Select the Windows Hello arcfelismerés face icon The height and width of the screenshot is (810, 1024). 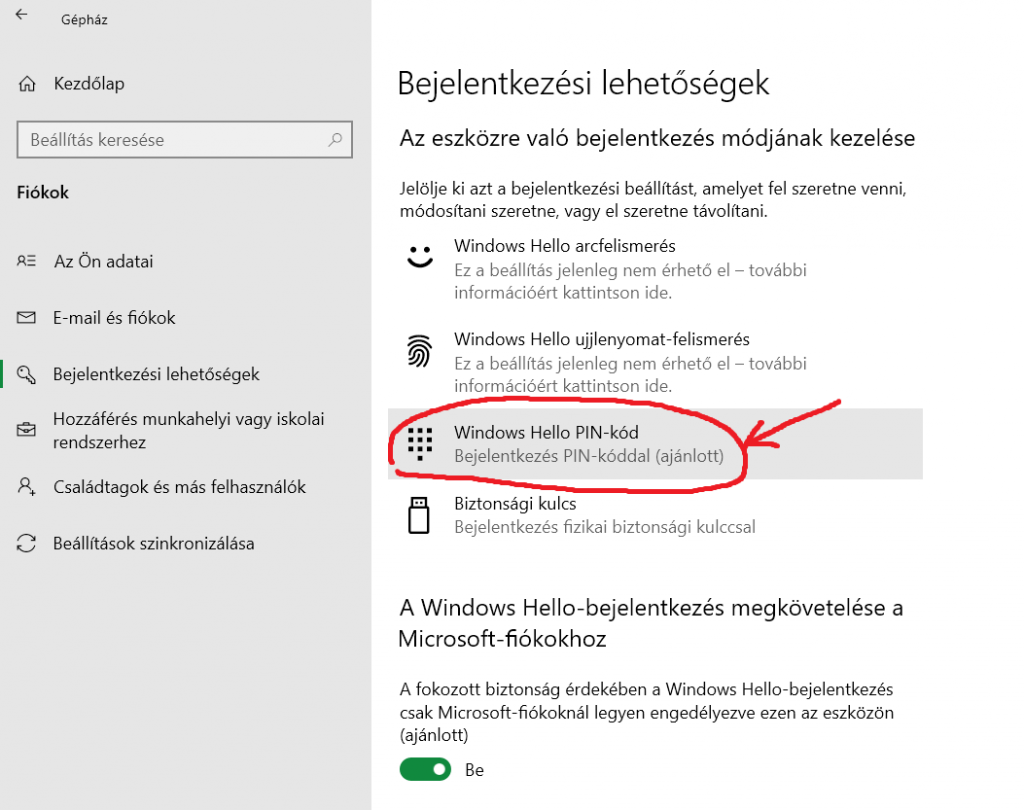point(419,256)
